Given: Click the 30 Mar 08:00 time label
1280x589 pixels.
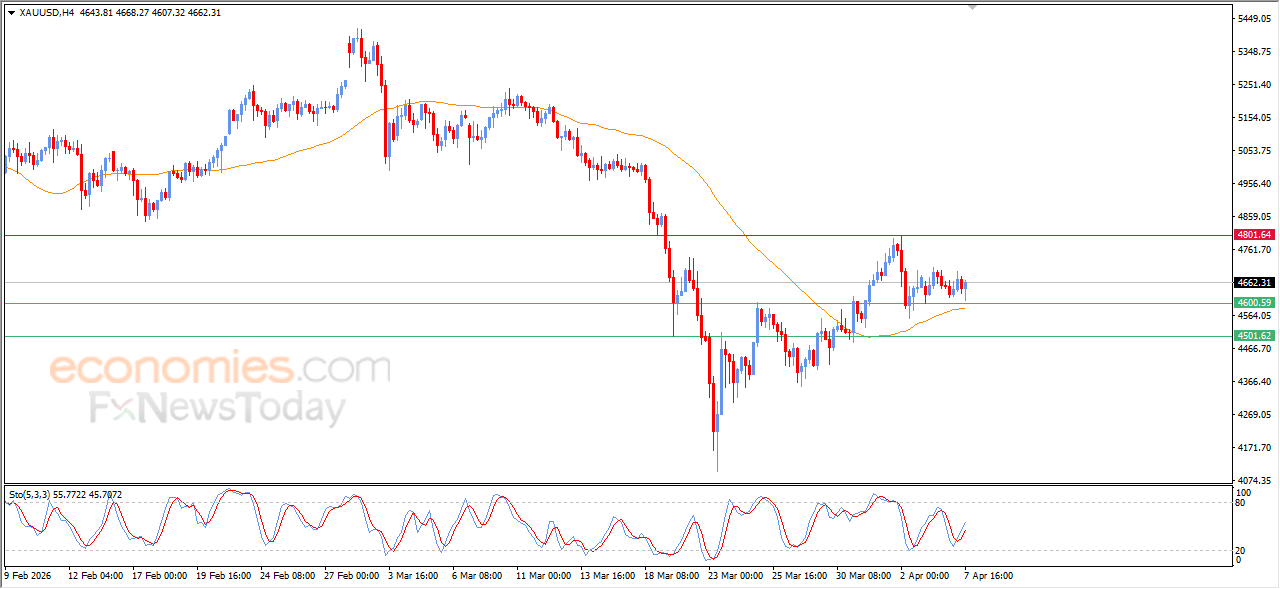Looking at the screenshot, I should [863, 576].
